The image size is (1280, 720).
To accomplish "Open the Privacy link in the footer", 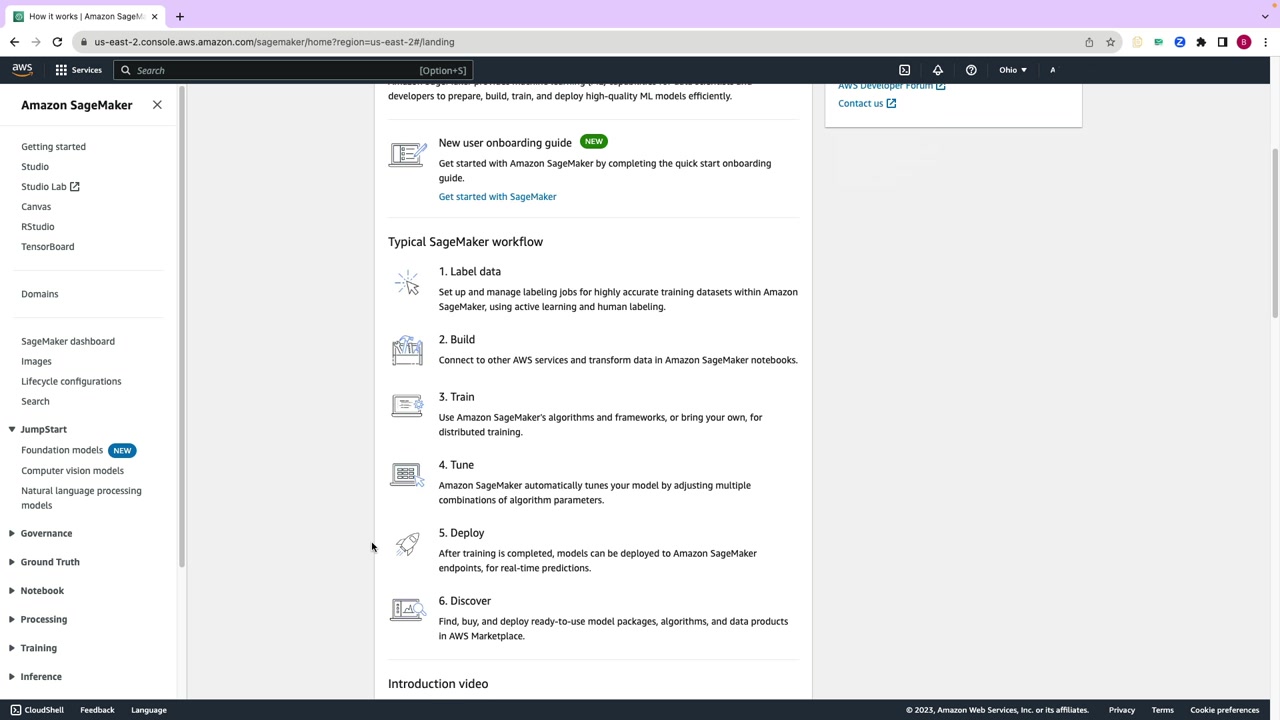I will (1121, 710).
